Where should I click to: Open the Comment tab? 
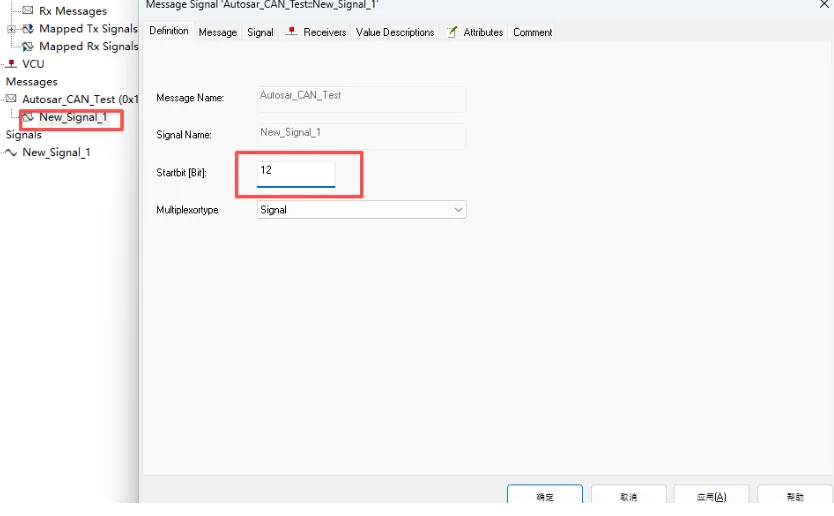coord(532,32)
